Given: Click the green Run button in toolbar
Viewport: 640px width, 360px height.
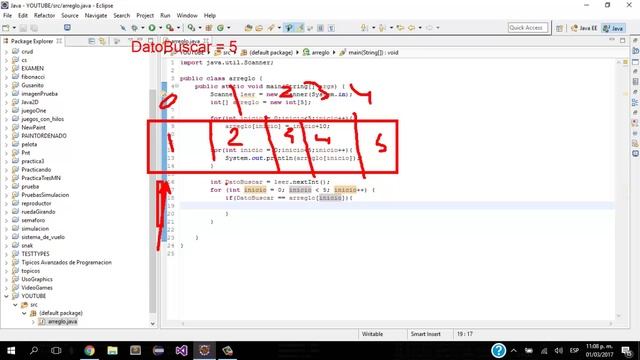Looking at the screenshot, I should (152, 28).
